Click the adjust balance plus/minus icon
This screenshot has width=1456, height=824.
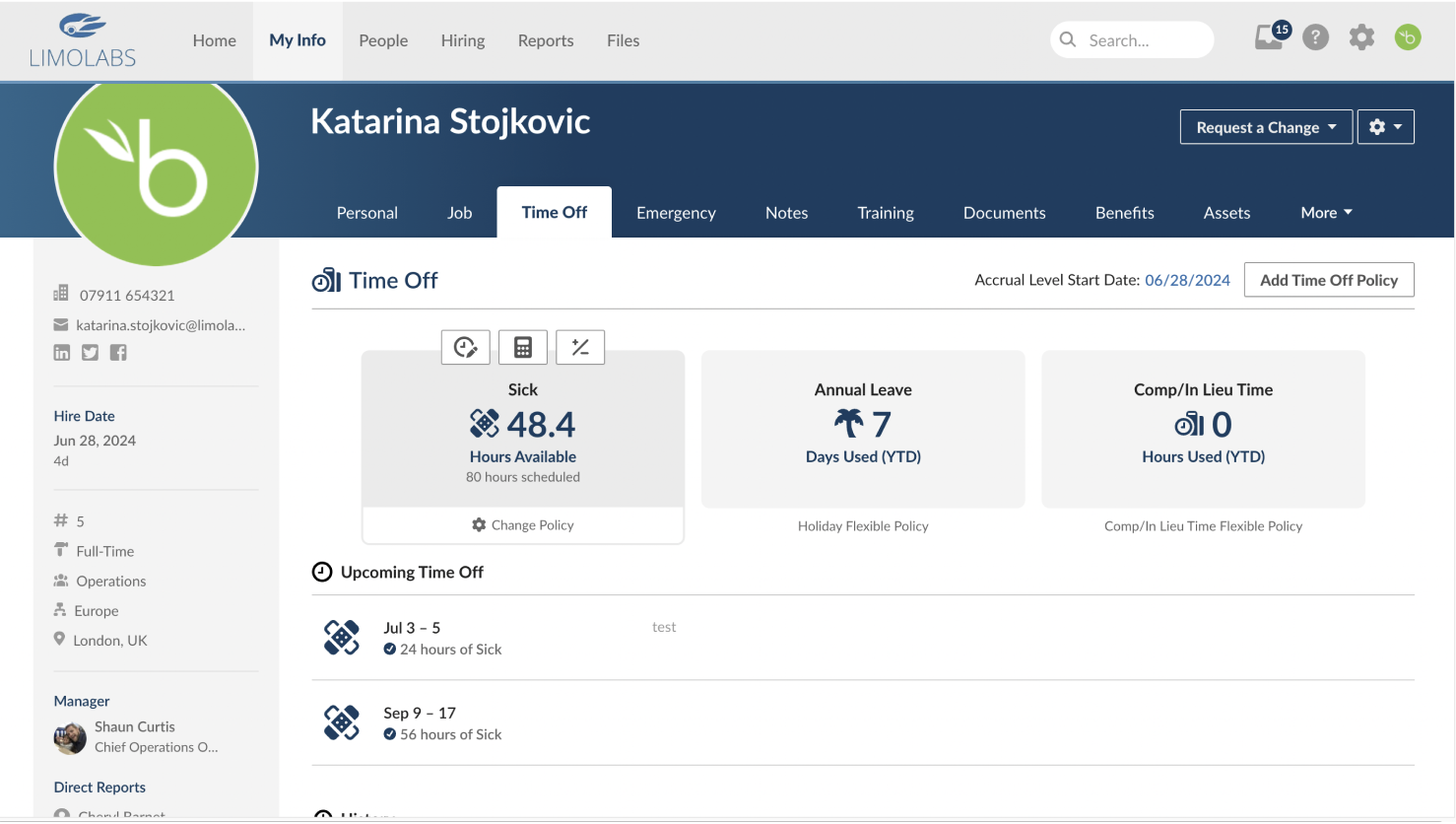tap(580, 347)
